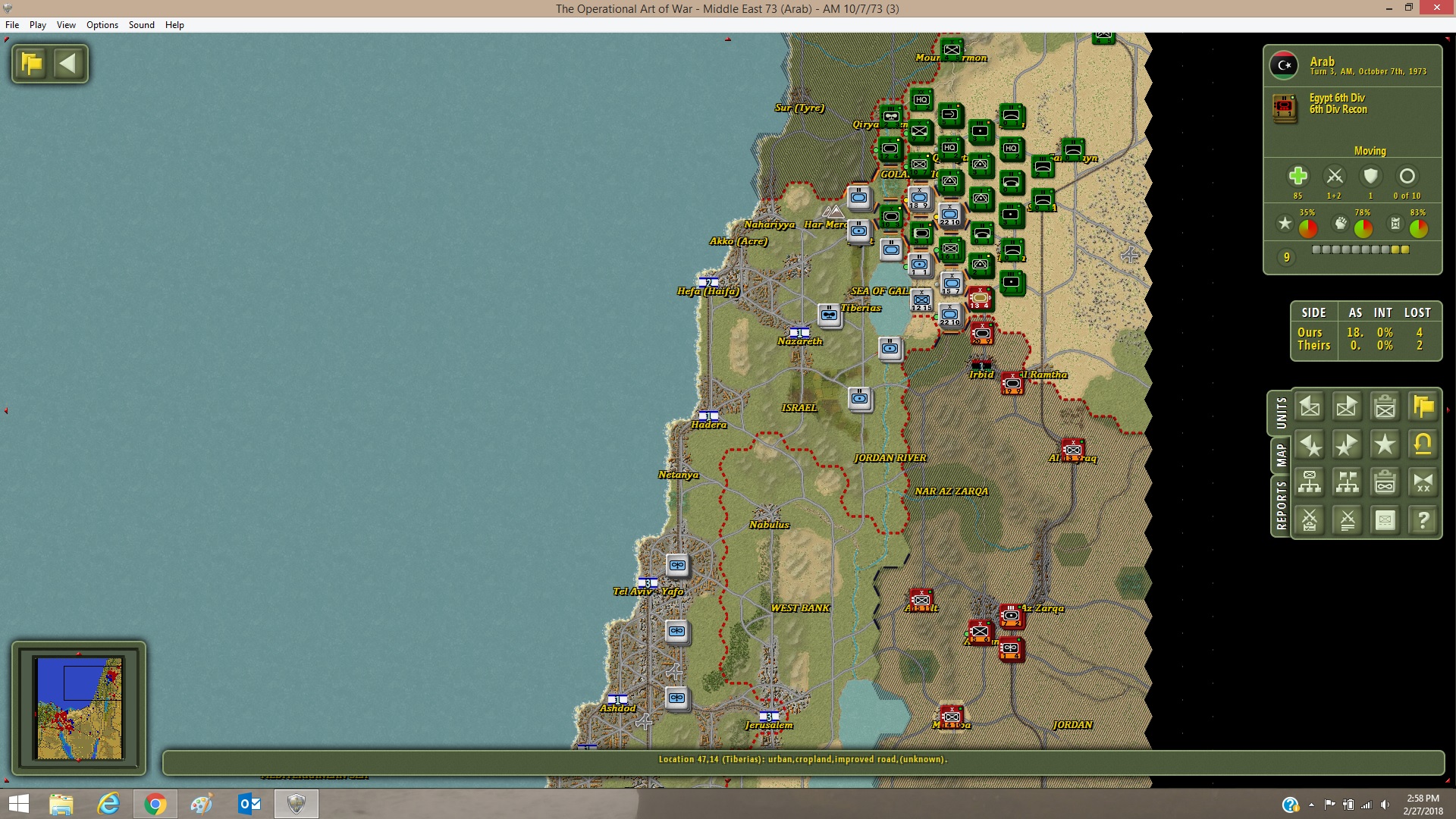
Task: Click the 6th Div Recon unit counter stack
Action: (x=1283, y=108)
